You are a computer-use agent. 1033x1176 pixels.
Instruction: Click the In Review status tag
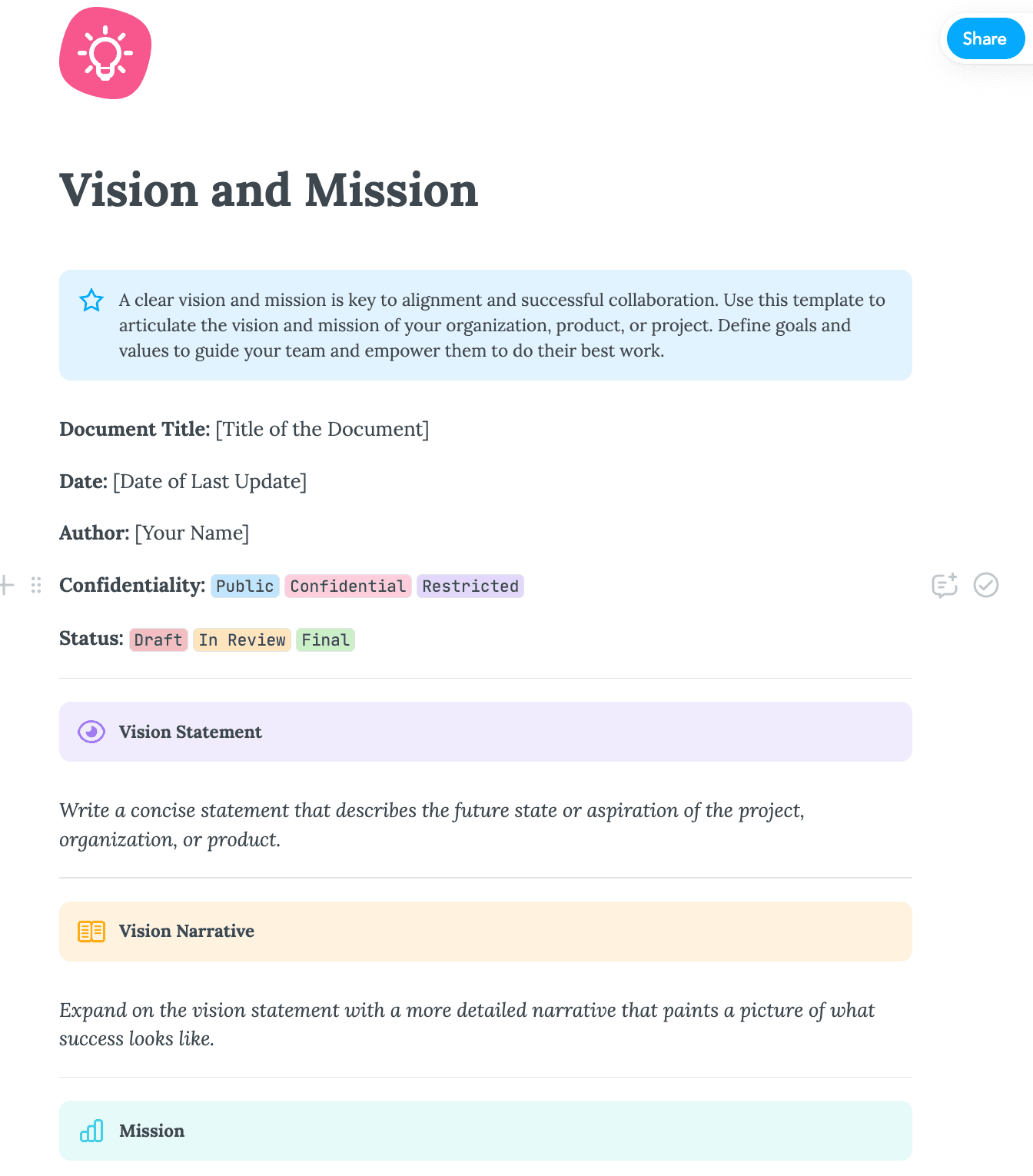(x=241, y=640)
